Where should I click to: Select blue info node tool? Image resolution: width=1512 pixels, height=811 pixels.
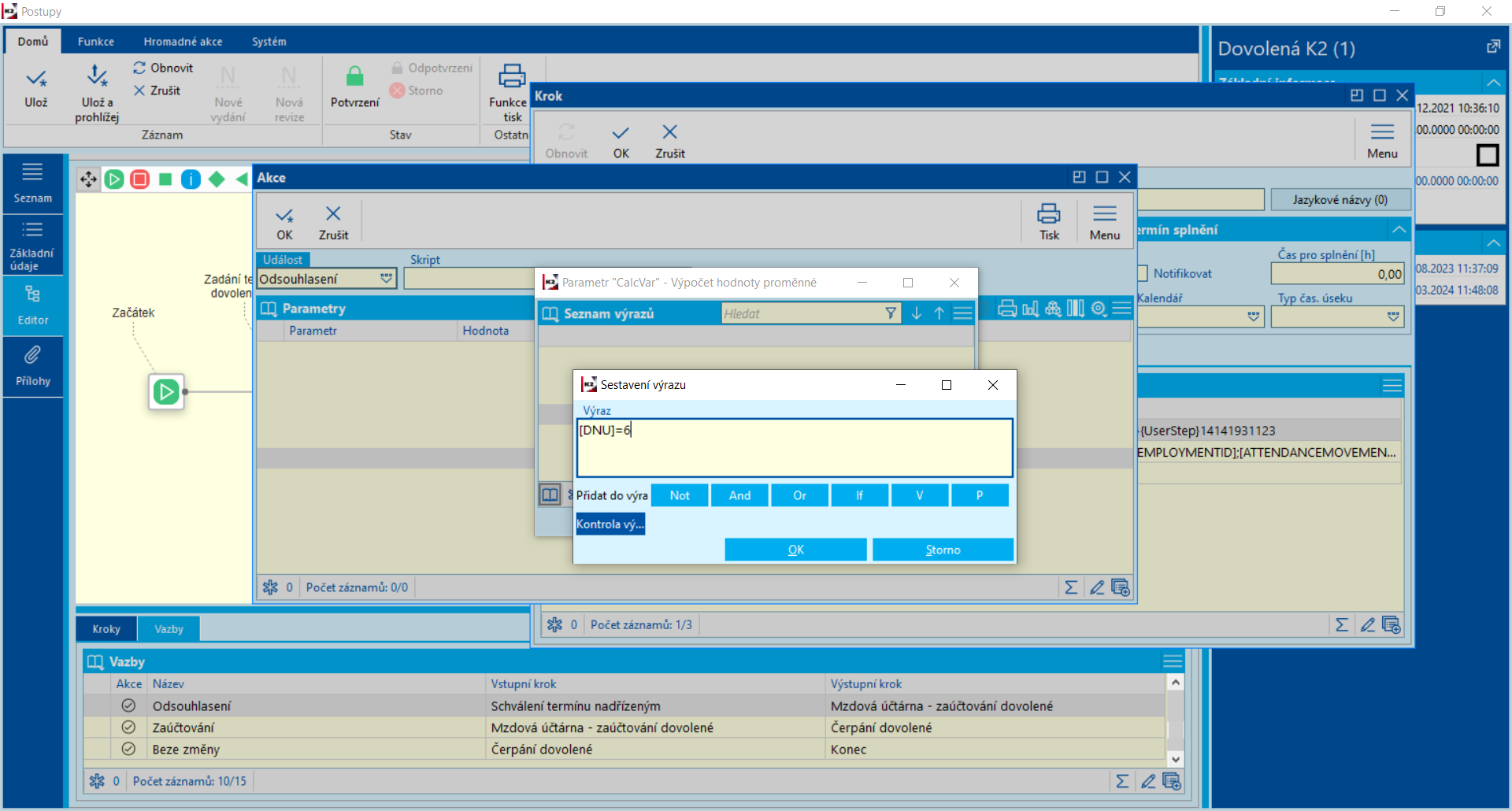click(x=191, y=180)
